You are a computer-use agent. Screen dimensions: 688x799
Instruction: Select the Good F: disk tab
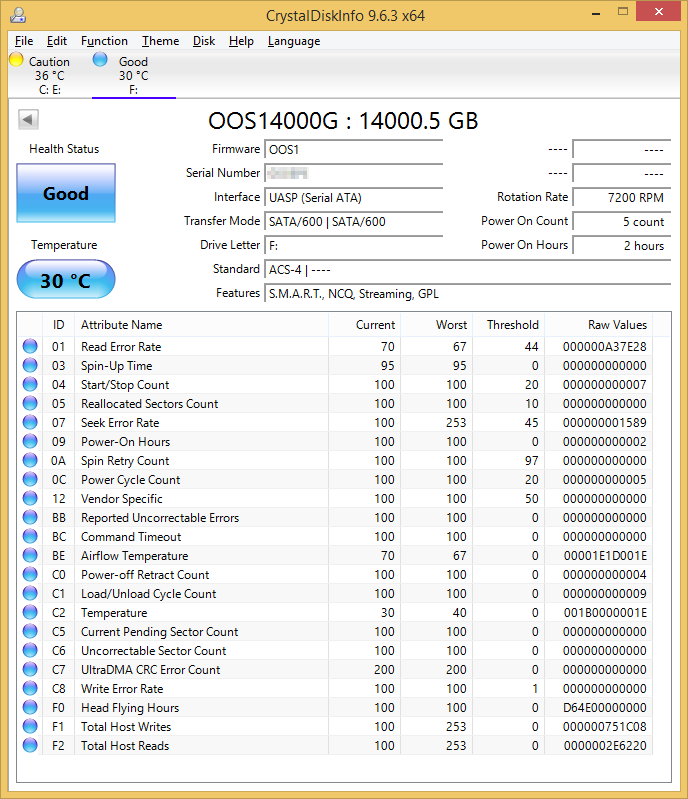click(134, 75)
